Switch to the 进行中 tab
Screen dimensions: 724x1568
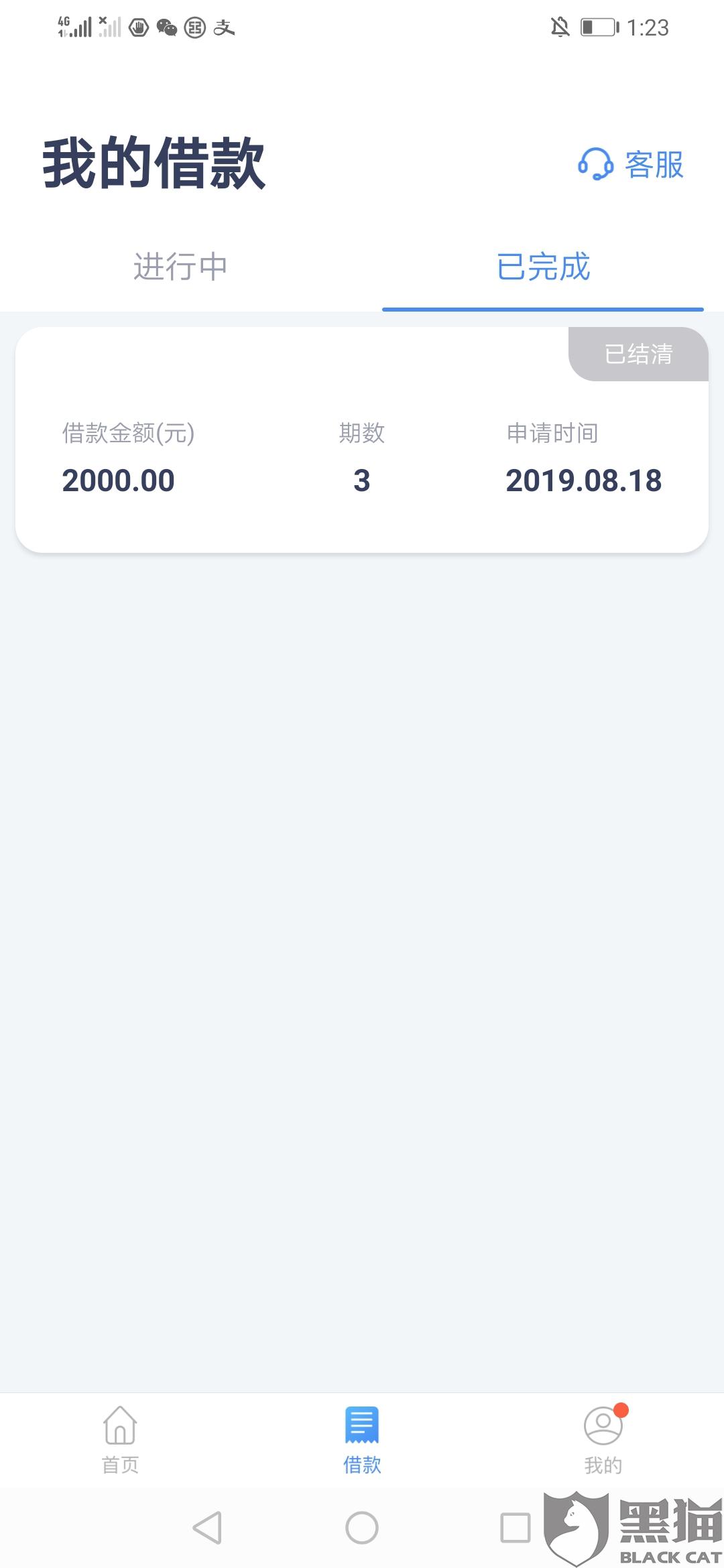coord(180,267)
